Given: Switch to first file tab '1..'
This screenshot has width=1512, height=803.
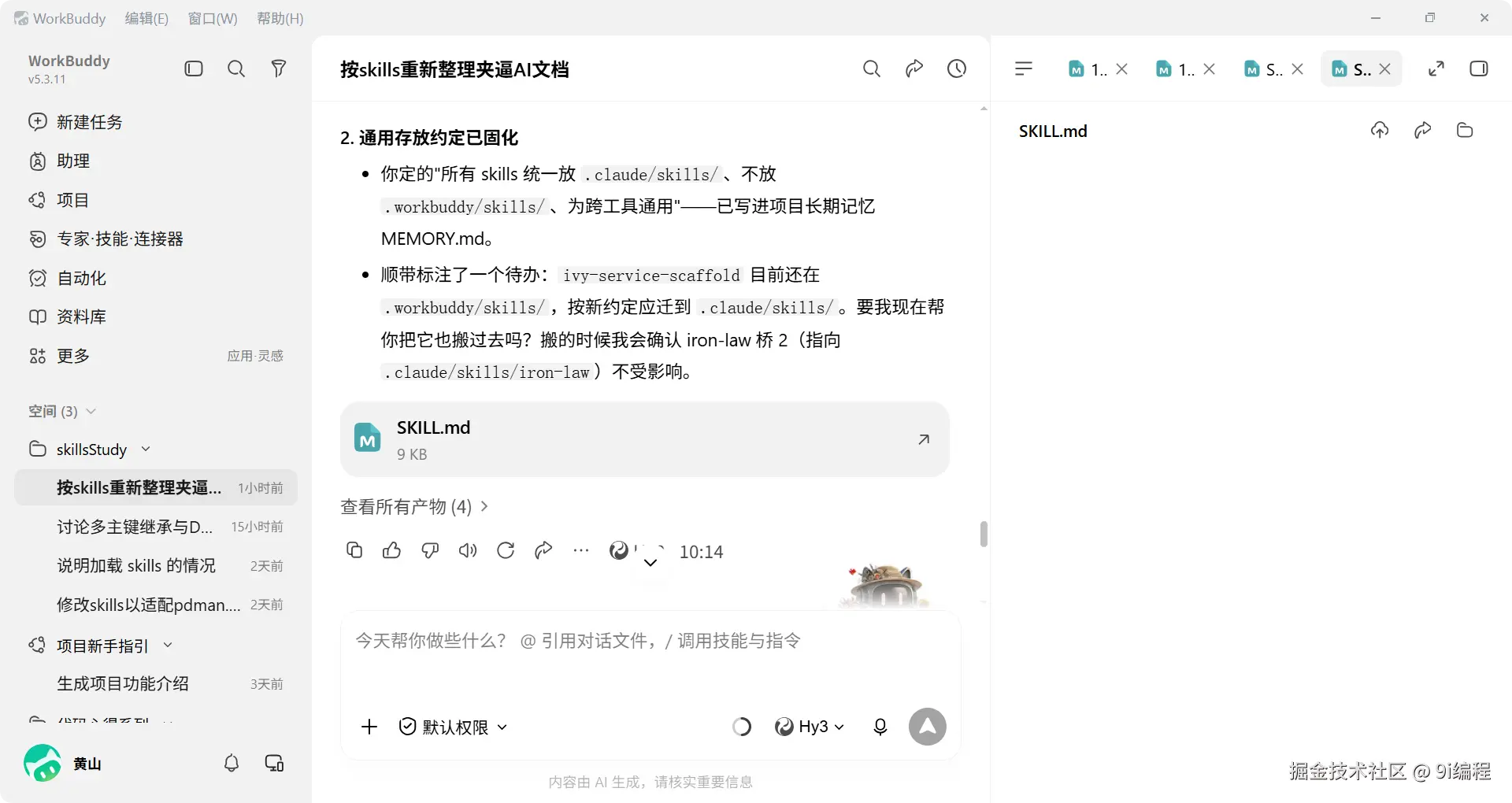Looking at the screenshot, I should pyautogui.click(x=1088, y=69).
